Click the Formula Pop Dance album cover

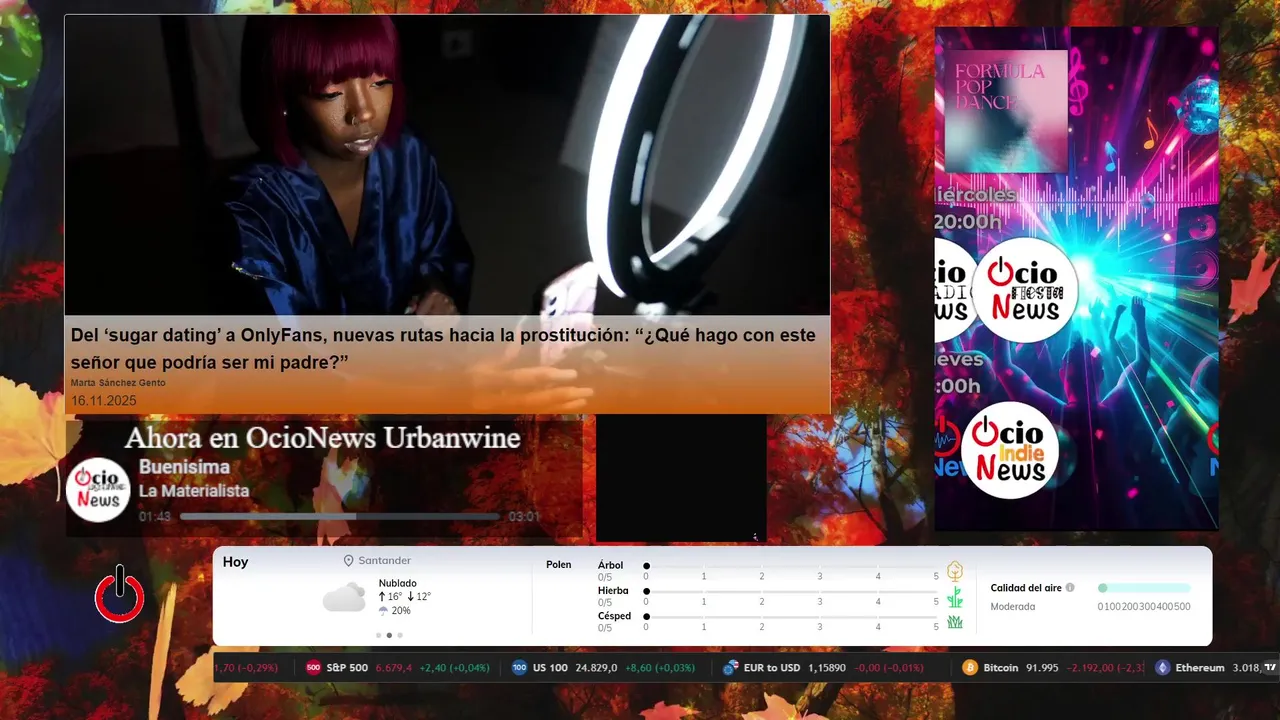(1006, 111)
